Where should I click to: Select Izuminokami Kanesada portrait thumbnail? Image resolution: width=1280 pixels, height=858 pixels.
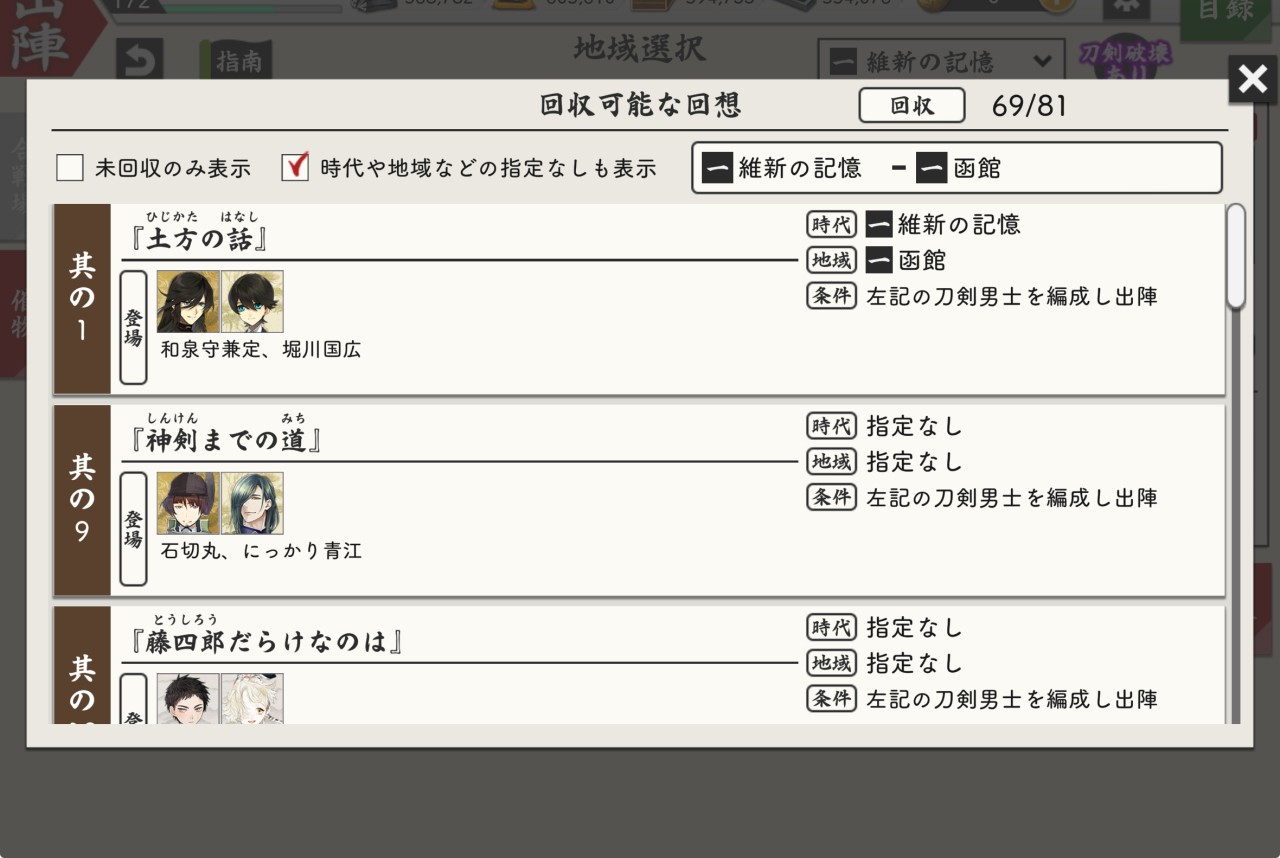(188, 301)
